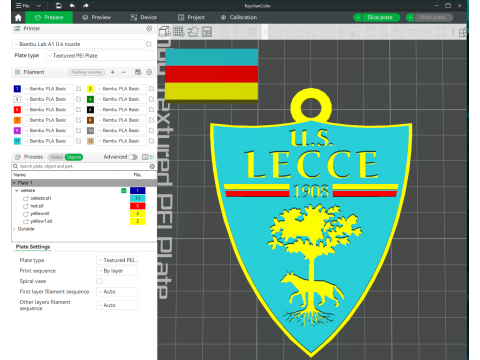Image resolution: width=480 pixels, height=360 pixels.
Task: Add a filament with plus icon
Action: tap(113, 72)
